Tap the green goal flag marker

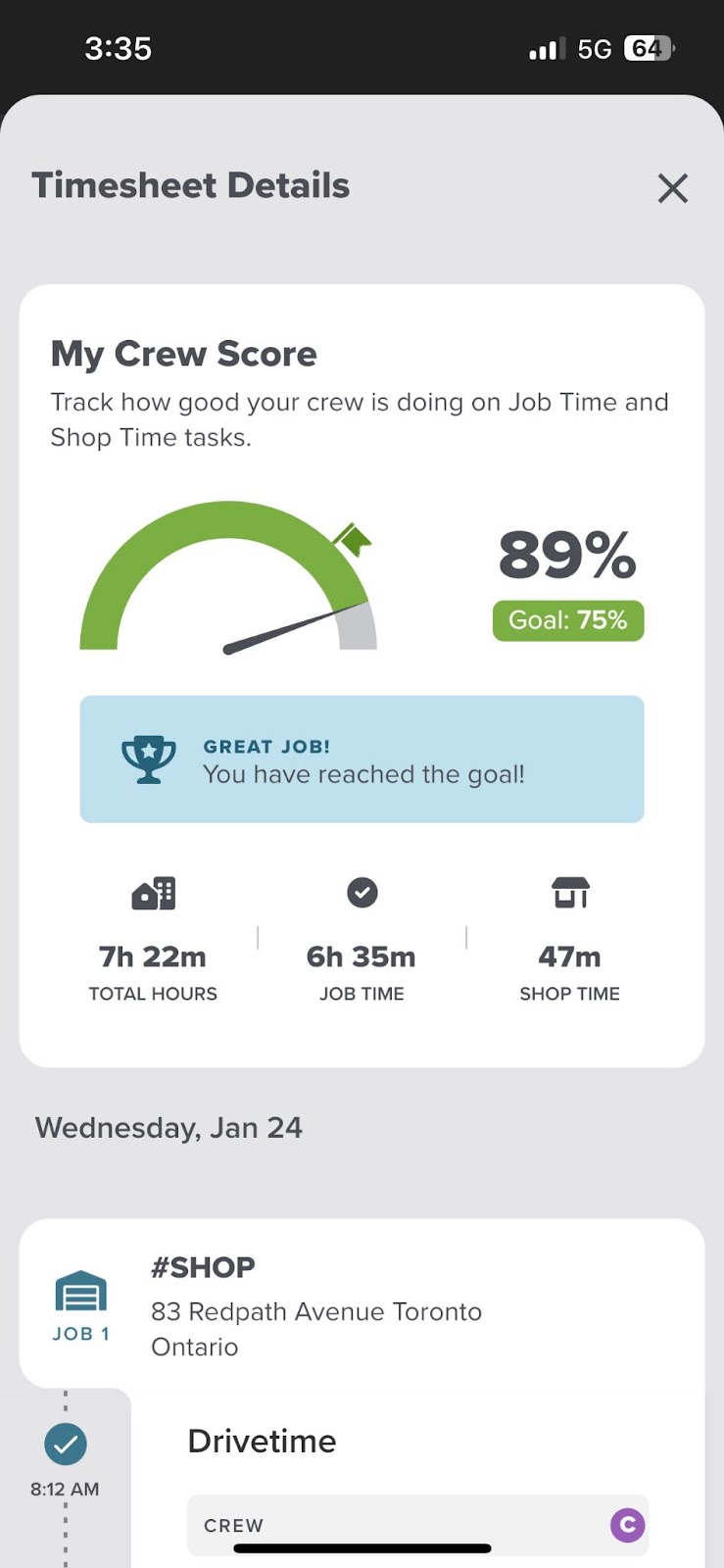pos(352,538)
